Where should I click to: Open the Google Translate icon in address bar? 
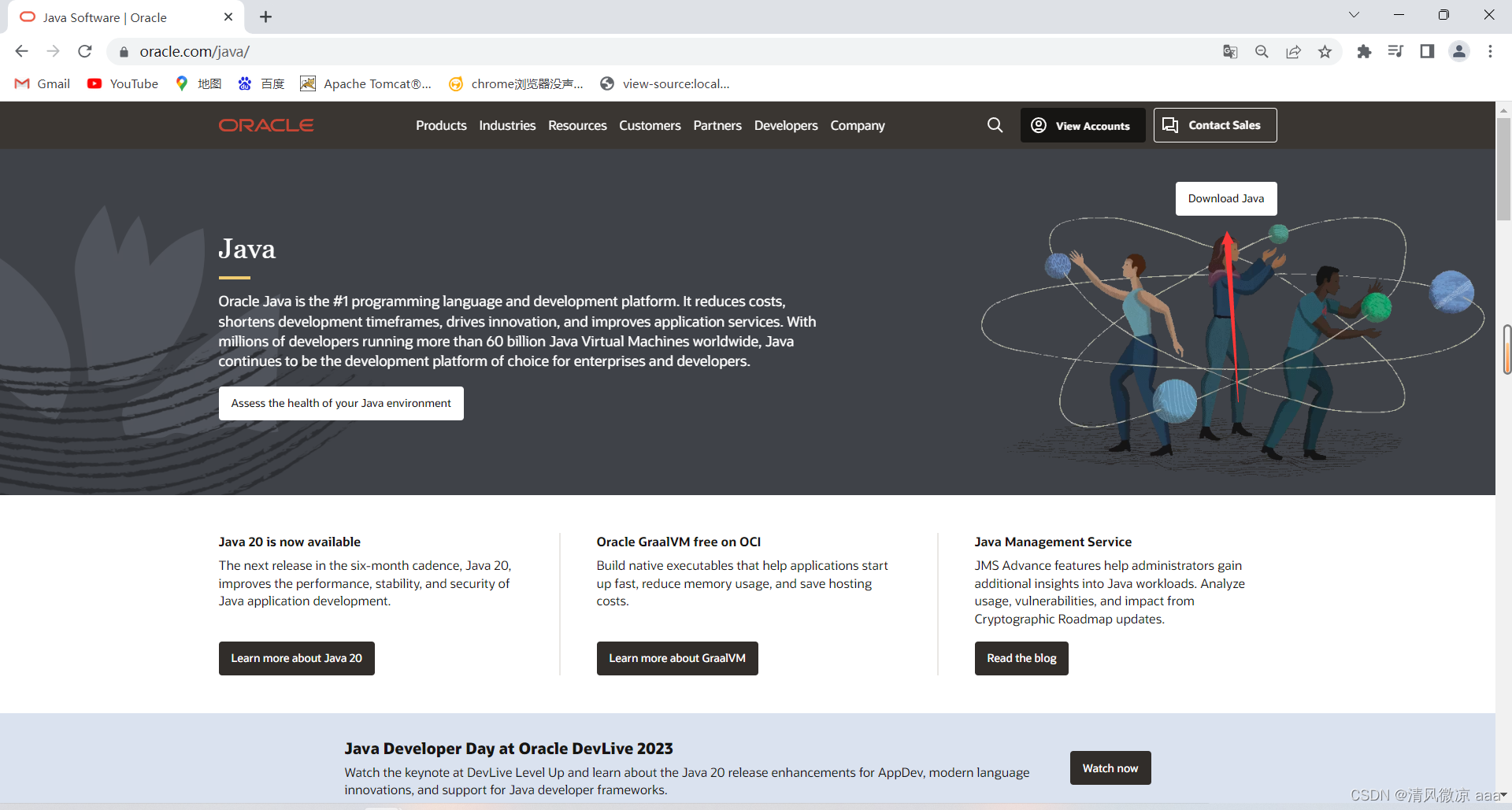pyautogui.click(x=1230, y=51)
